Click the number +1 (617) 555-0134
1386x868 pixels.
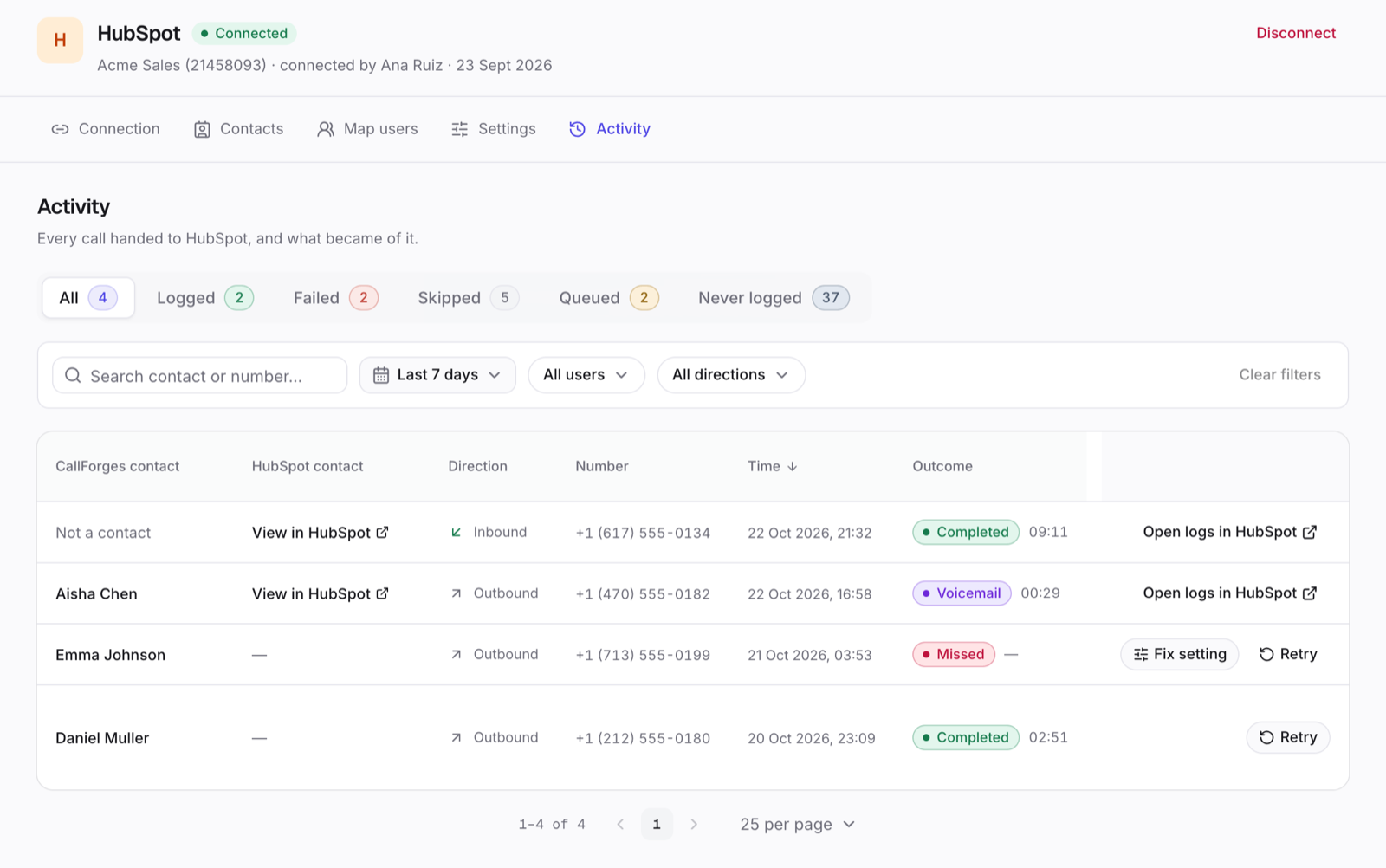pyautogui.click(x=643, y=533)
